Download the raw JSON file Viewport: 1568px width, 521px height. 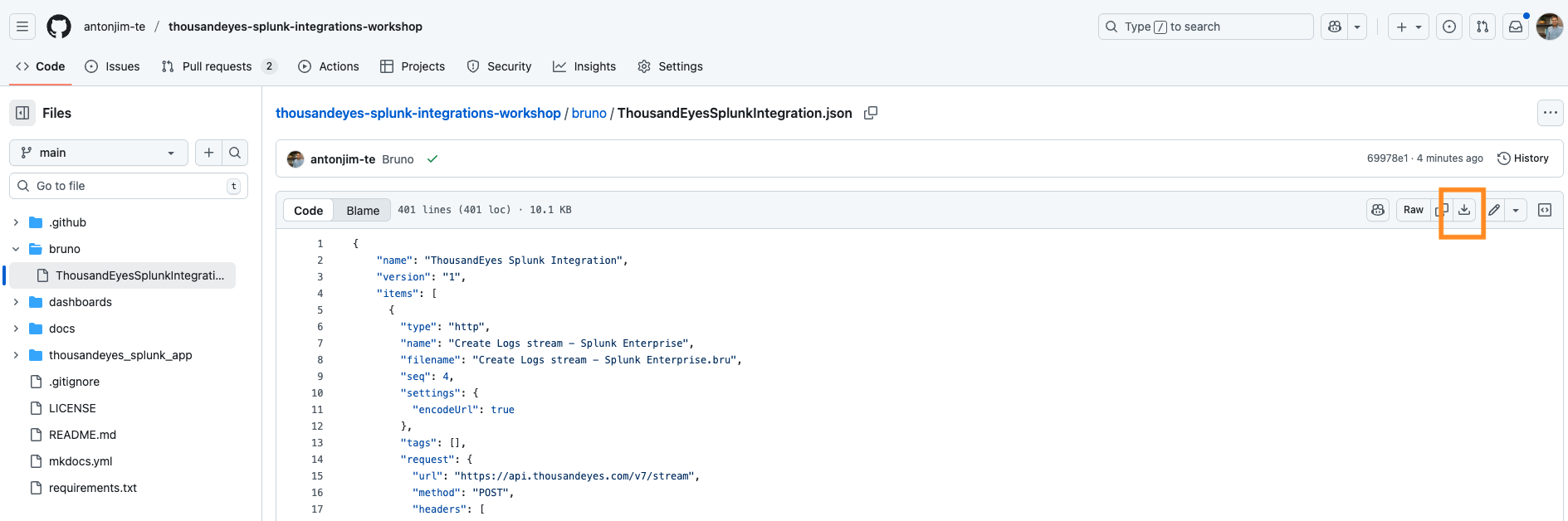click(x=1464, y=210)
